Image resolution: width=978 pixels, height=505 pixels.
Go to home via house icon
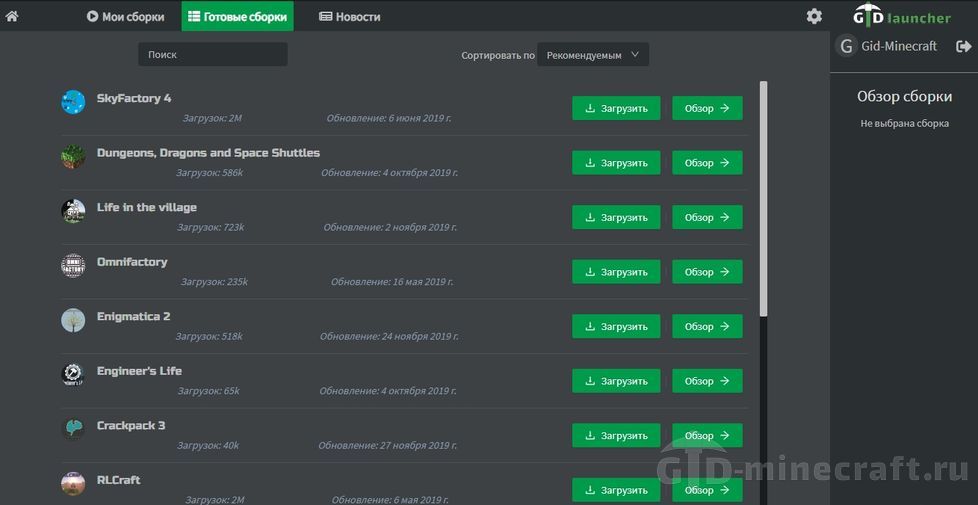pos(11,17)
